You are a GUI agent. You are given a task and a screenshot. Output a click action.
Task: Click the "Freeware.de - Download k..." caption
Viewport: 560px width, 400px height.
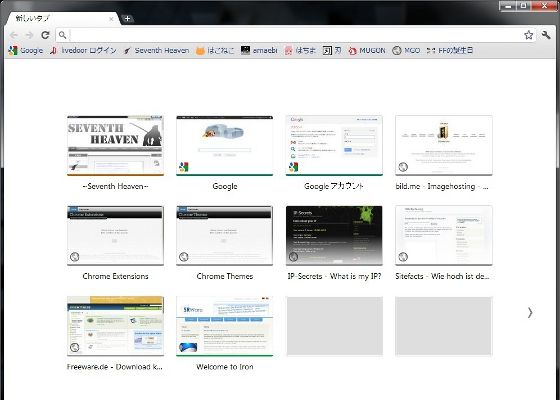[115, 367]
